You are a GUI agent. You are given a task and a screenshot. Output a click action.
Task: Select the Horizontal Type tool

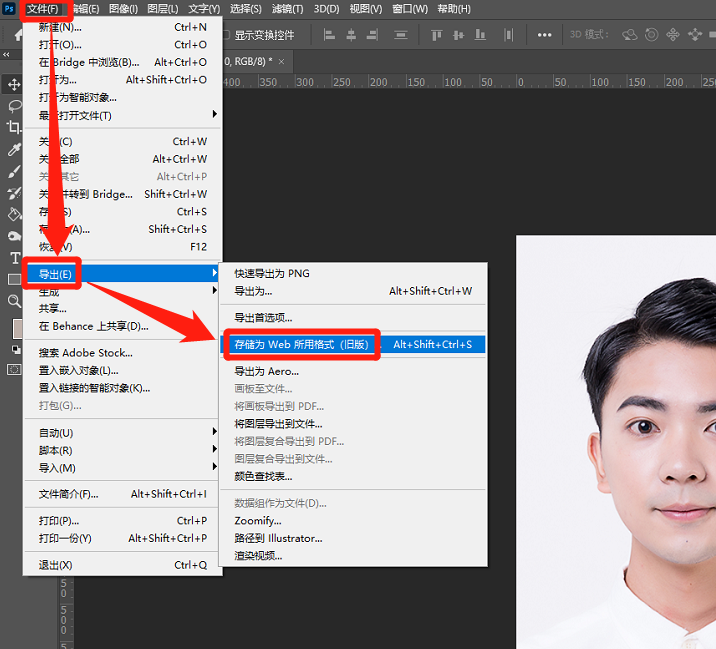point(15,258)
